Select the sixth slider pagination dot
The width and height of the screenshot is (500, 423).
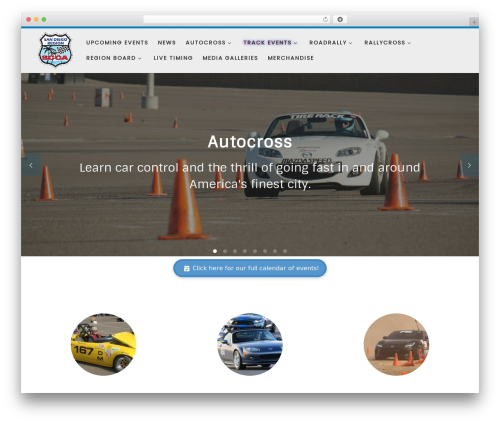[x=265, y=251]
